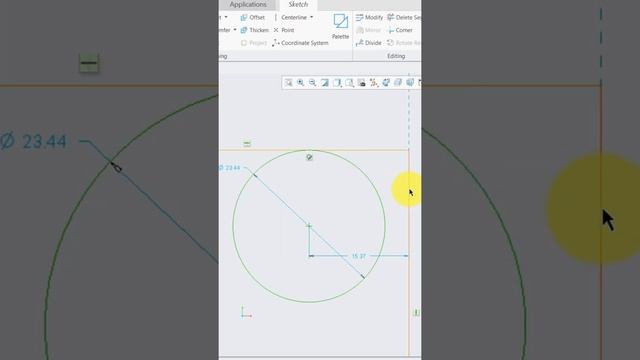Switch to the Applications ribbon tab
Screen dimensions: 640x360
click(x=248, y=4)
